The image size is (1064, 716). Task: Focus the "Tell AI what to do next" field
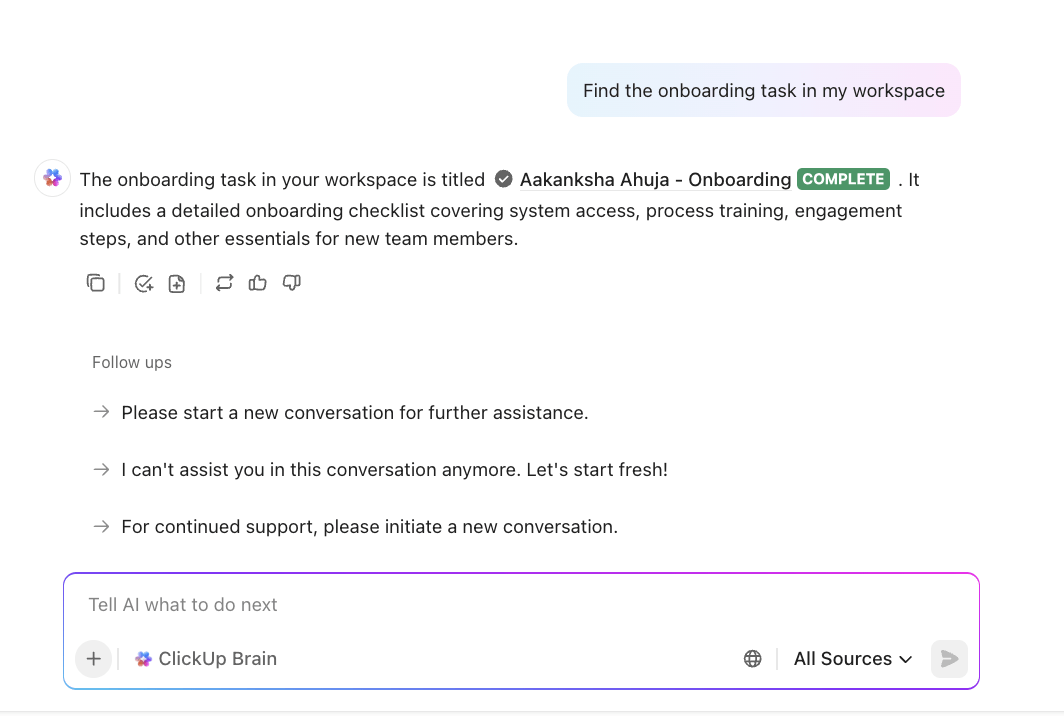point(520,605)
